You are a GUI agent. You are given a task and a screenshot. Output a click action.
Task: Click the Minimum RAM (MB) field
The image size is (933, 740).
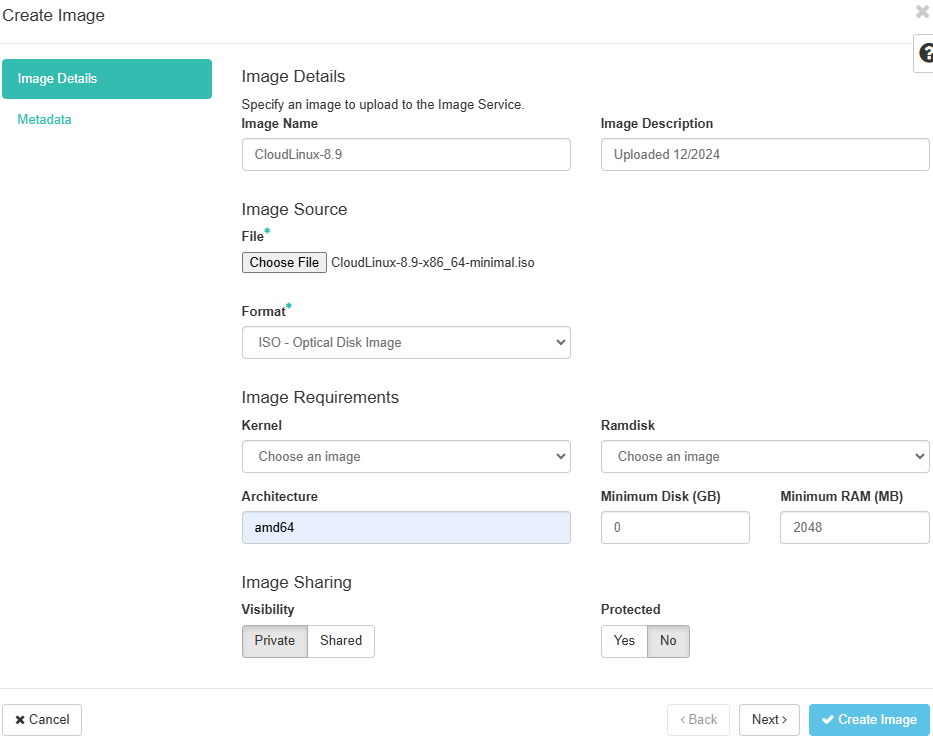855,528
